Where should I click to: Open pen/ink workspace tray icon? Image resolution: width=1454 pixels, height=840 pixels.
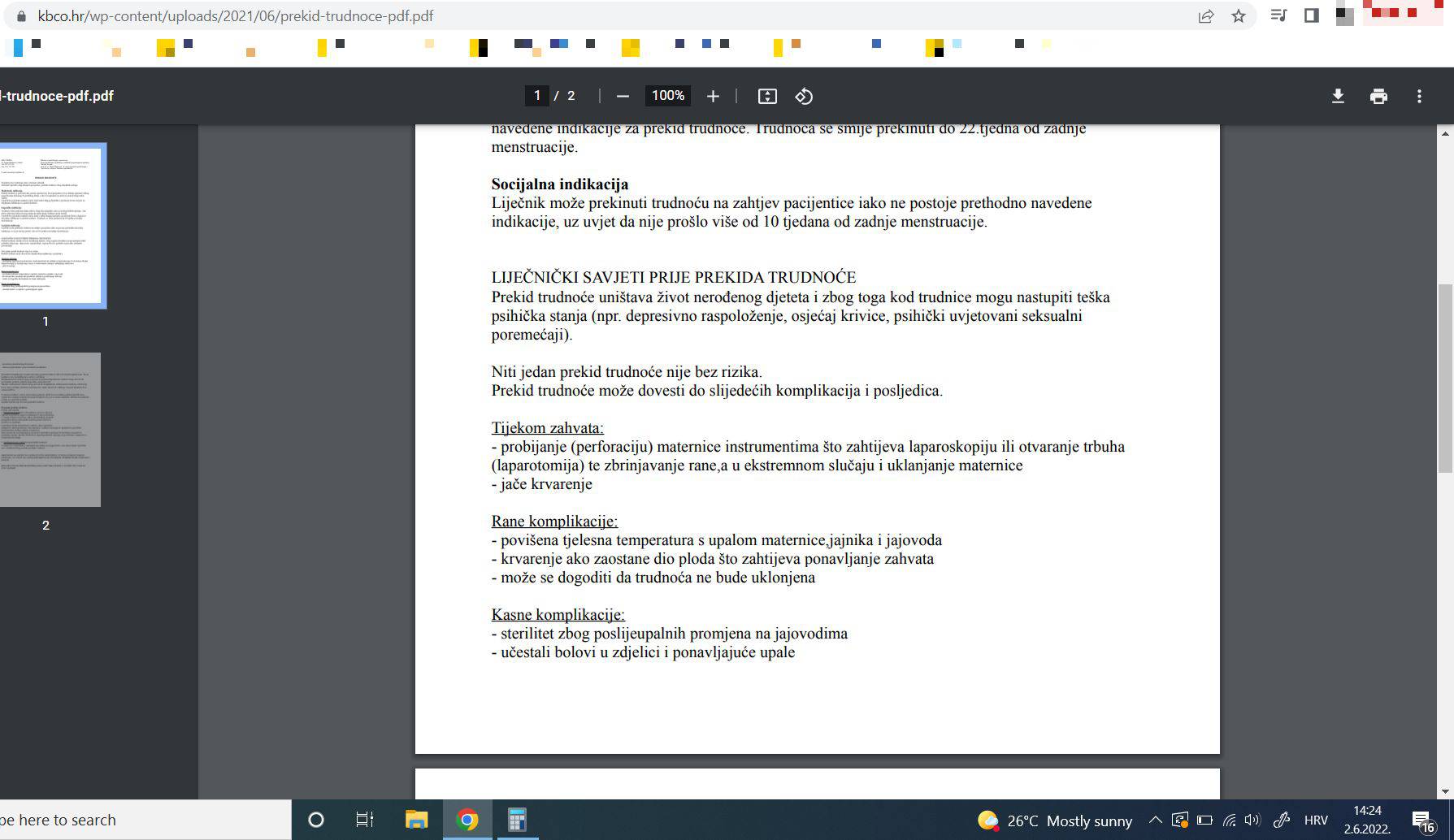1282,821
